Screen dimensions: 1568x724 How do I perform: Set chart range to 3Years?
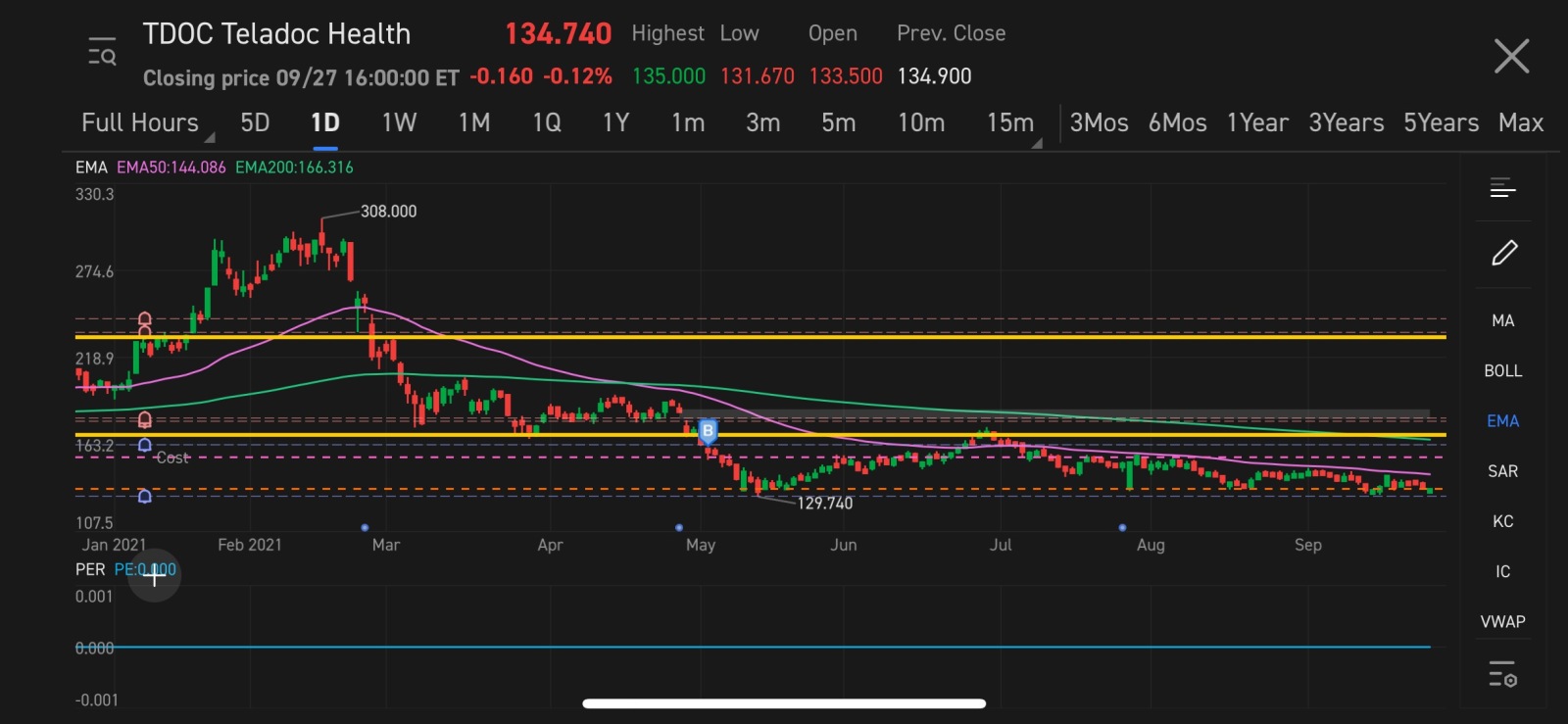1347,122
